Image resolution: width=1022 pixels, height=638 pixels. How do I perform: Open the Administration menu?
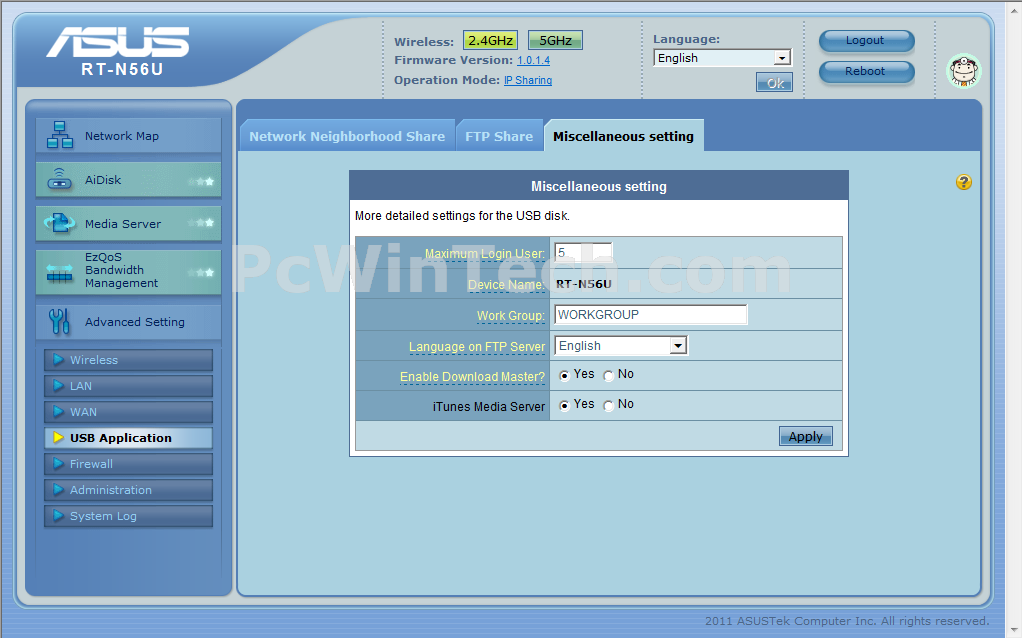click(128, 490)
